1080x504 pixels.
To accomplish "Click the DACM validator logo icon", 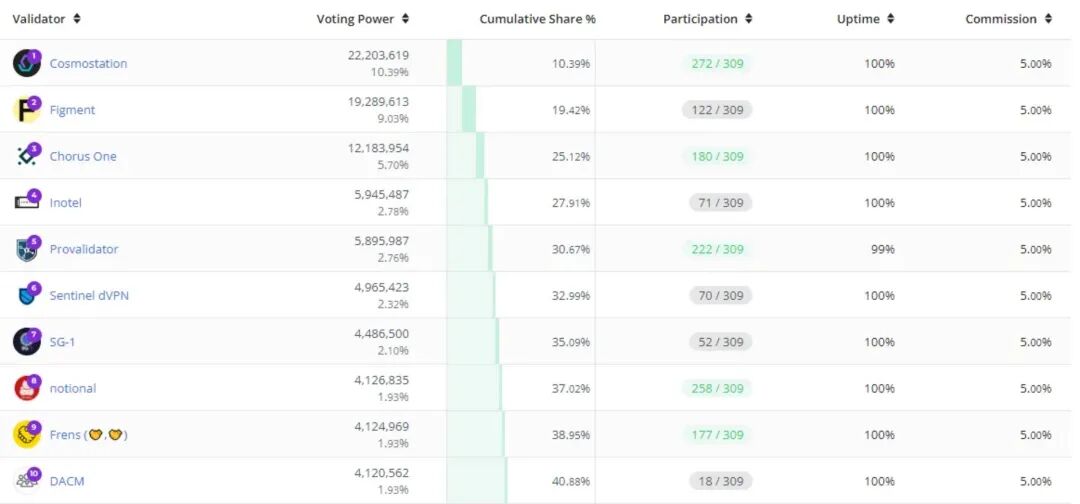I will (x=26, y=481).
